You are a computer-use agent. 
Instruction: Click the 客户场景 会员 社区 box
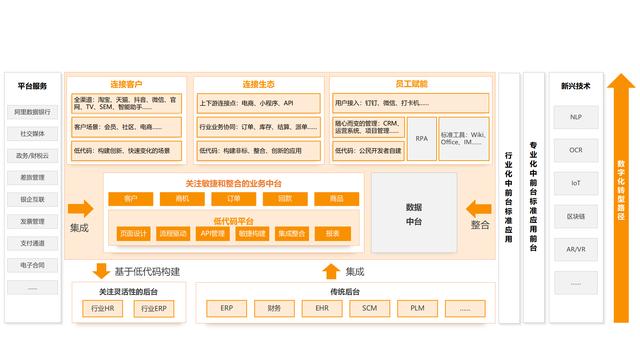pyautogui.click(x=127, y=127)
